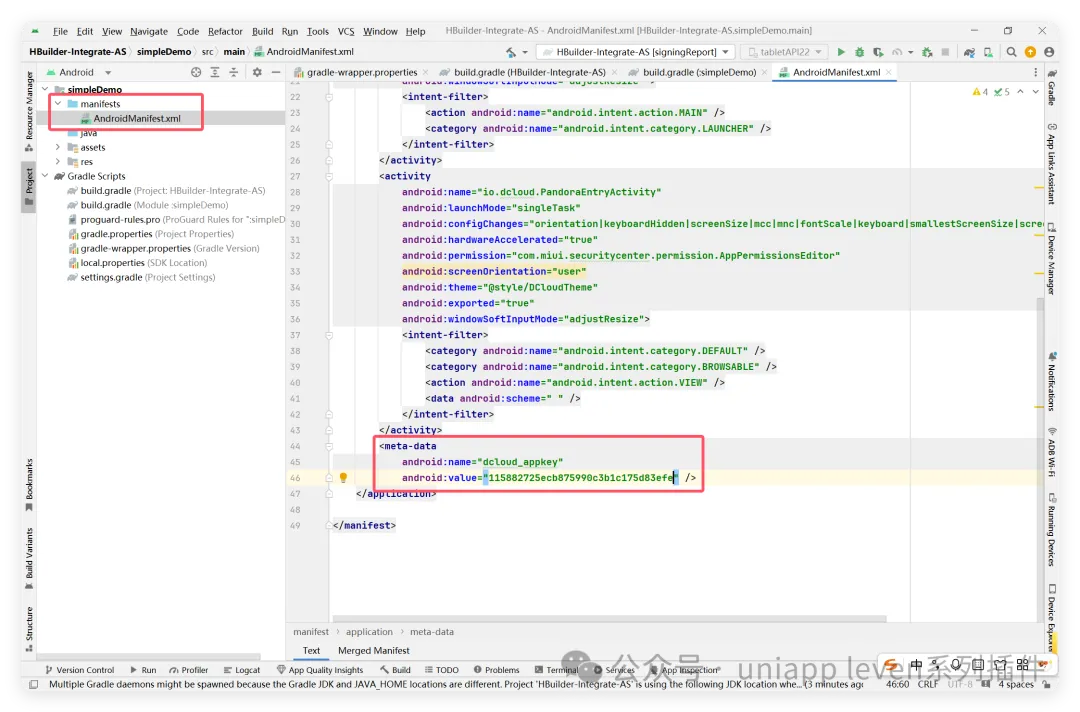Open the Build menu
The image size is (1080, 712).
click(262, 31)
